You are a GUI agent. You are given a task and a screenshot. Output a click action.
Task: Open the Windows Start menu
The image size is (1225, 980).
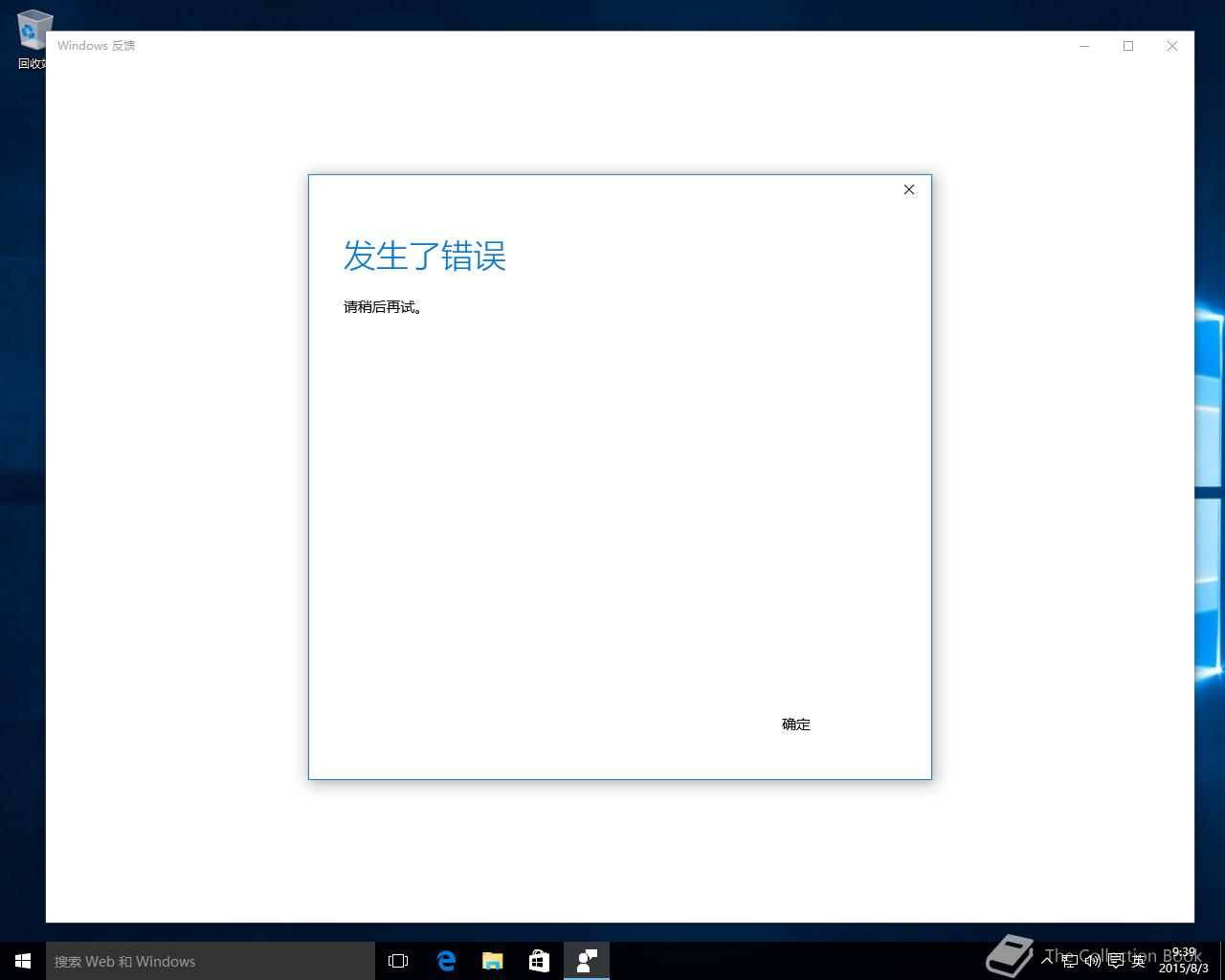click(x=23, y=961)
